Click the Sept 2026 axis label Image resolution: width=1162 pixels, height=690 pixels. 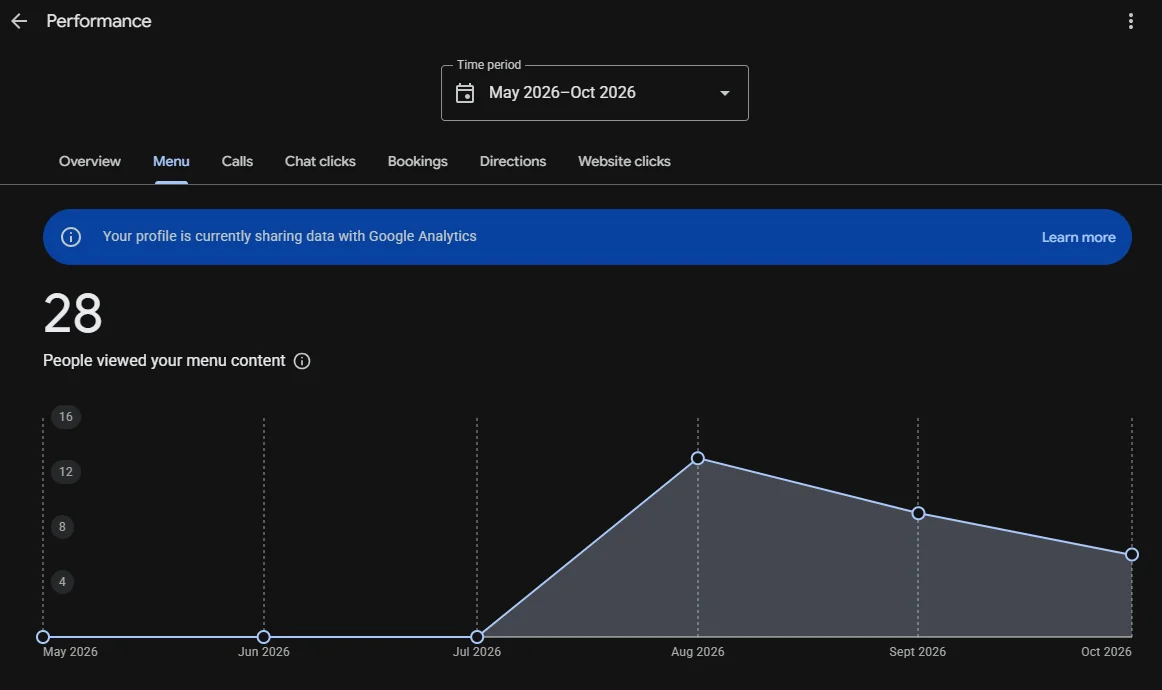click(917, 651)
